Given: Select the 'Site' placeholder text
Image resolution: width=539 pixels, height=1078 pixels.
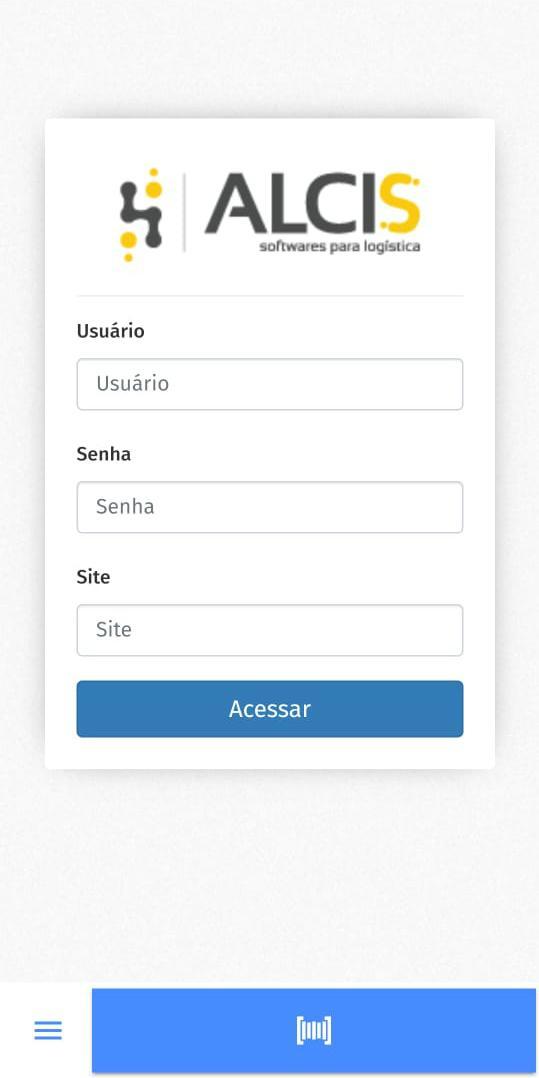Looking at the screenshot, I should coord(113,630).
